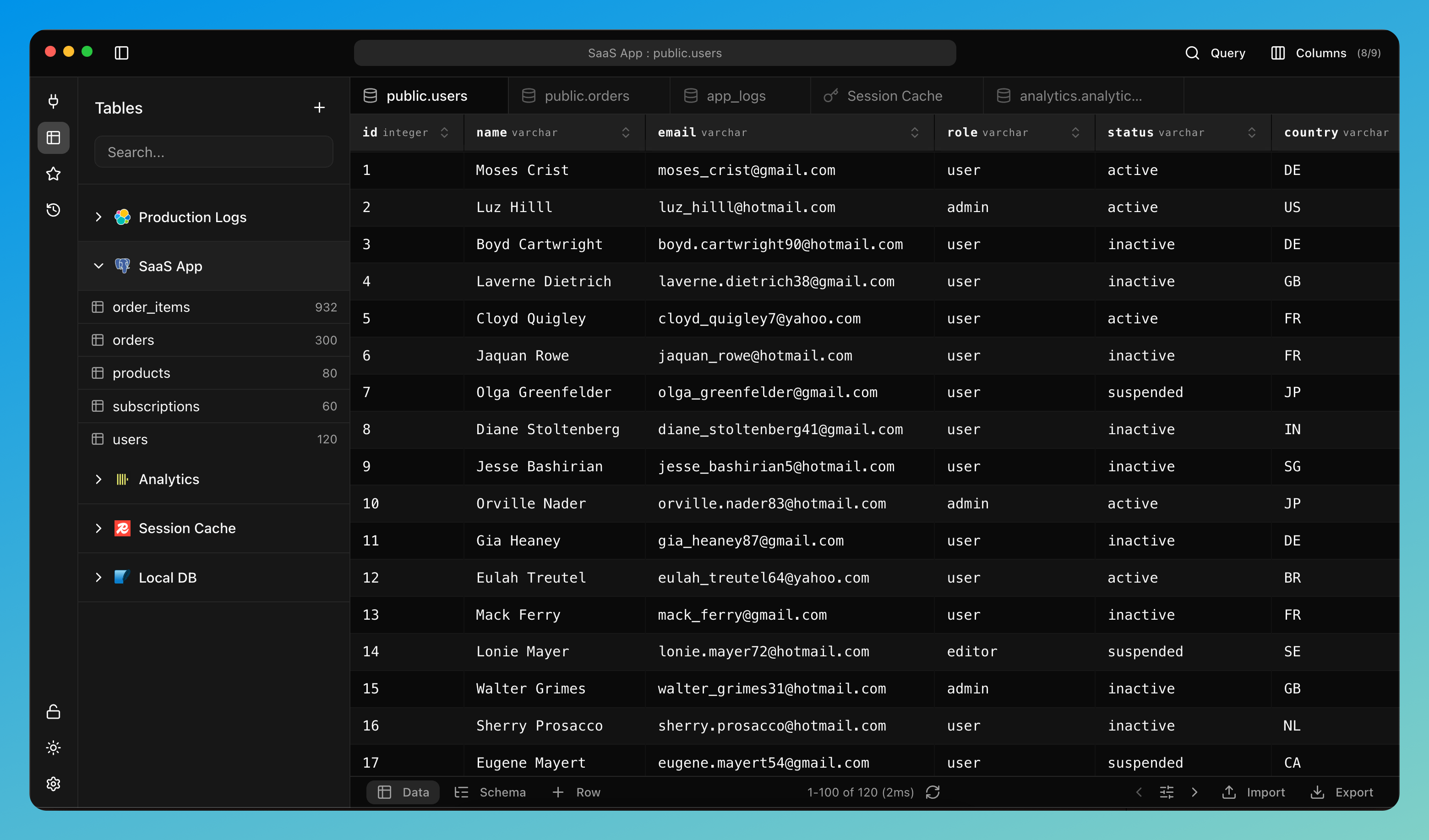
Task: Refresh the query results
Action: click(x=933, y=792)
